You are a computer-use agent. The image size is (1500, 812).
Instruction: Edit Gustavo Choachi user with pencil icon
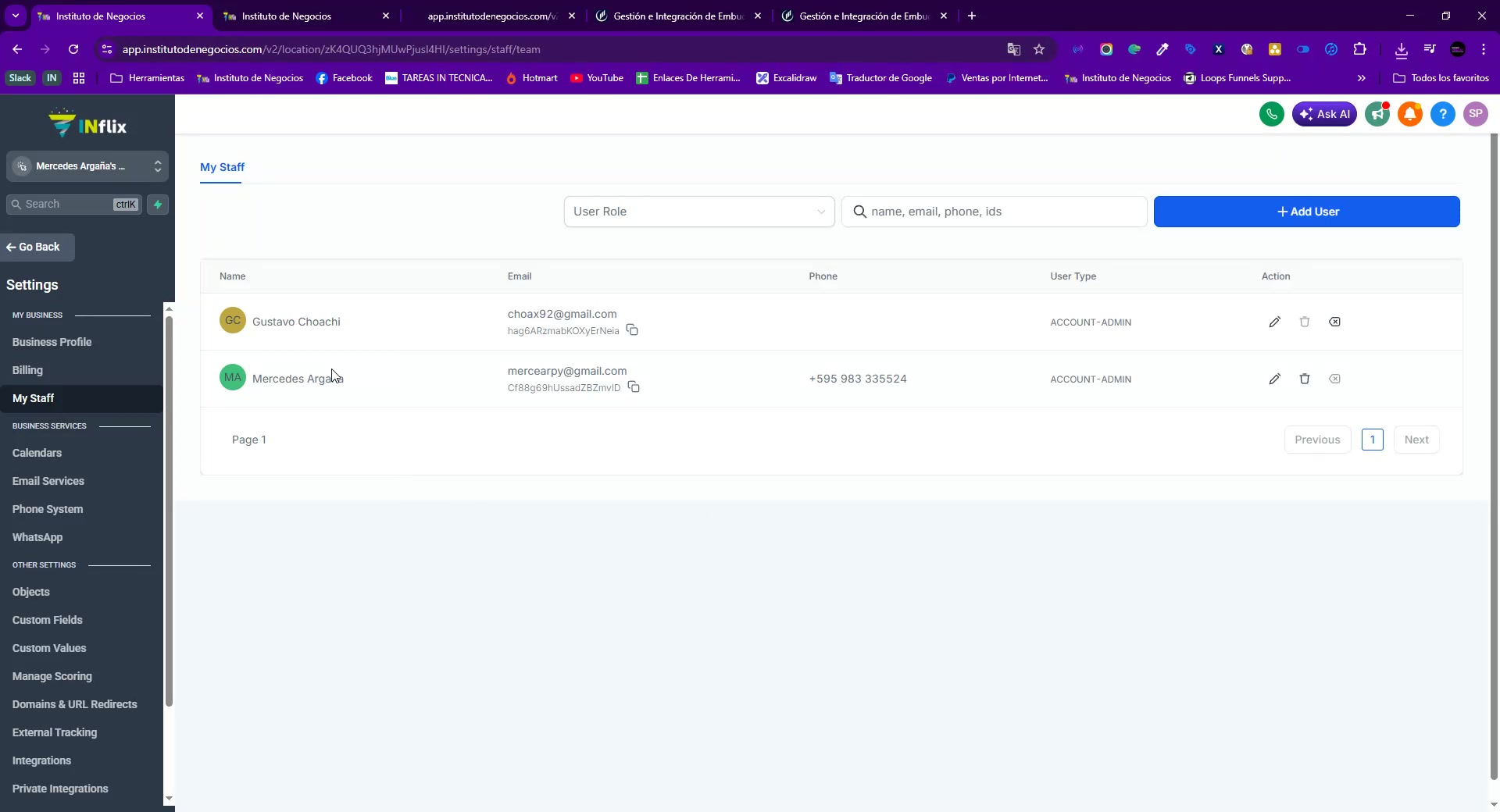pyautogui.click(x=1274, y=322)
